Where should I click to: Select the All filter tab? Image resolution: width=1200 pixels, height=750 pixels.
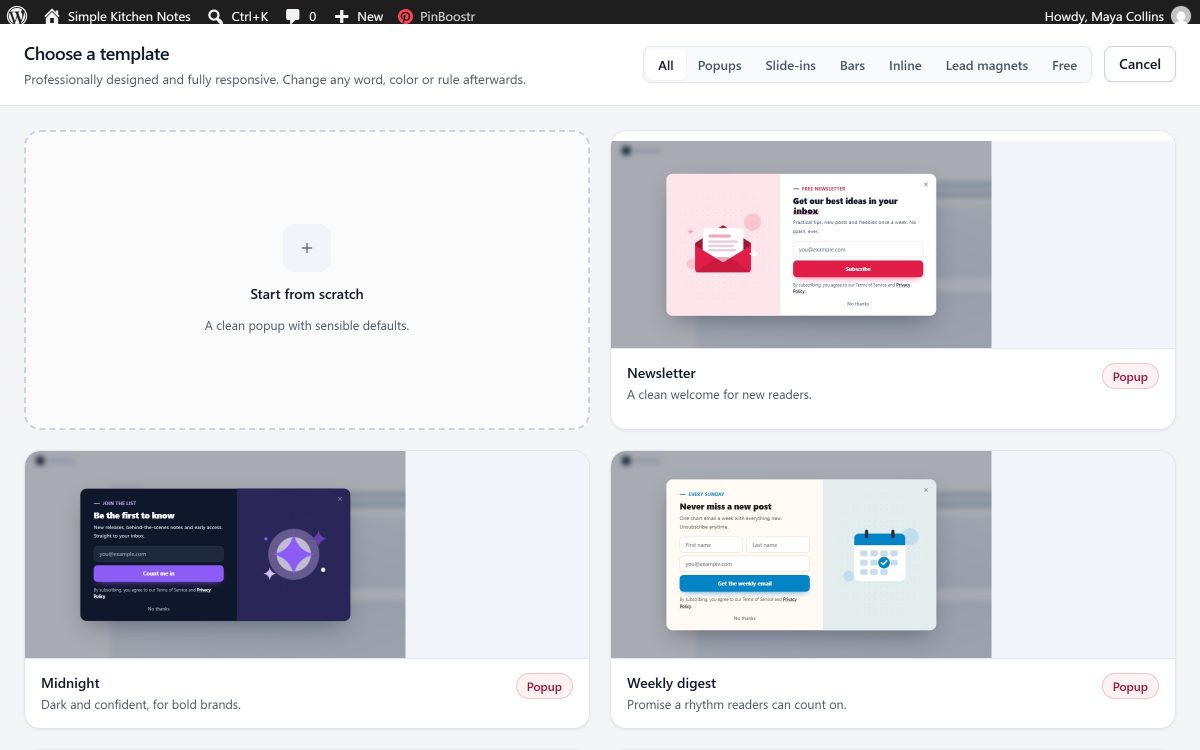point(666,65)
